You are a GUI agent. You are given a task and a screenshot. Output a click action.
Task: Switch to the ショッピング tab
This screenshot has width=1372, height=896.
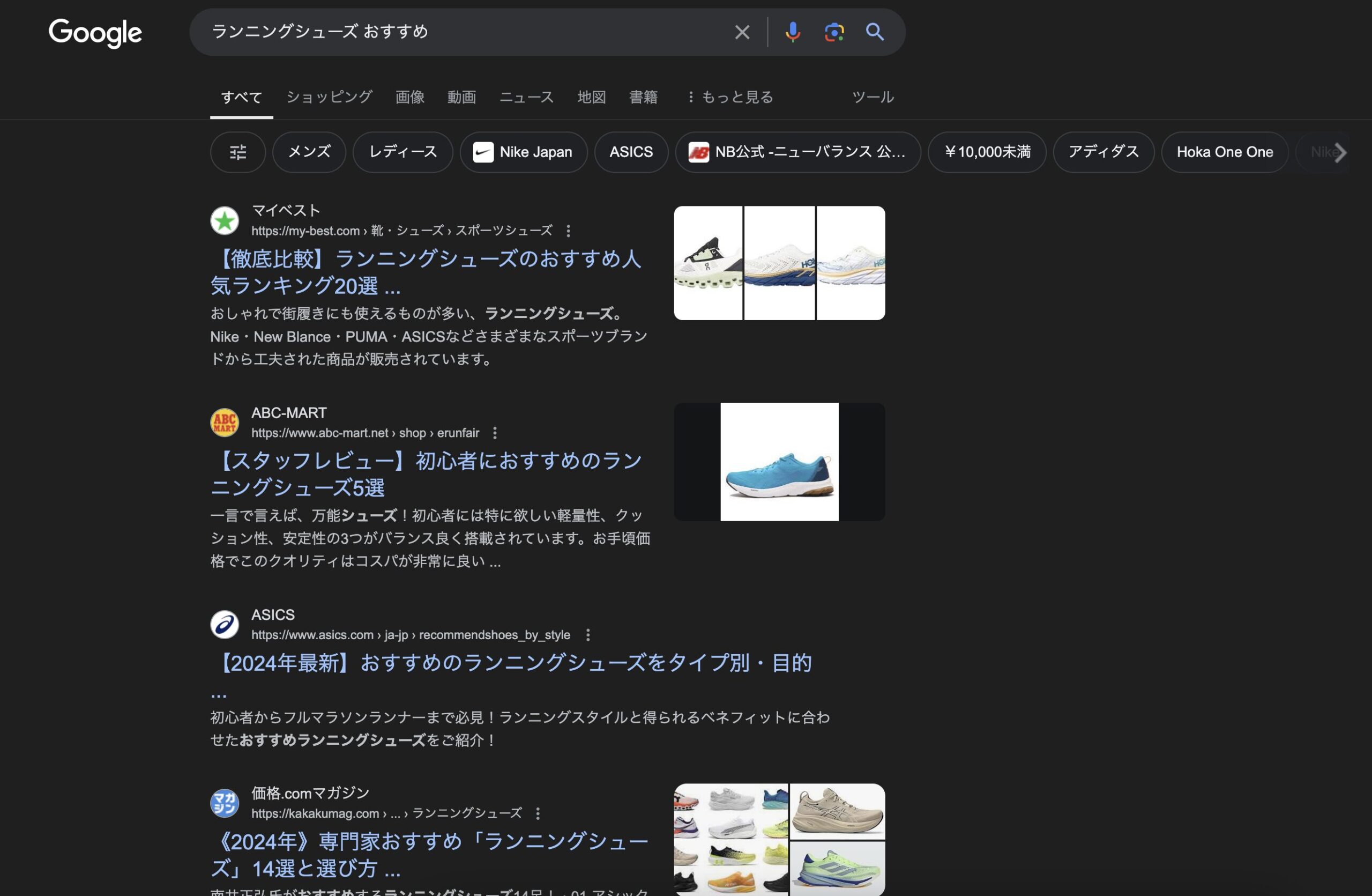(x=329, y=97)
